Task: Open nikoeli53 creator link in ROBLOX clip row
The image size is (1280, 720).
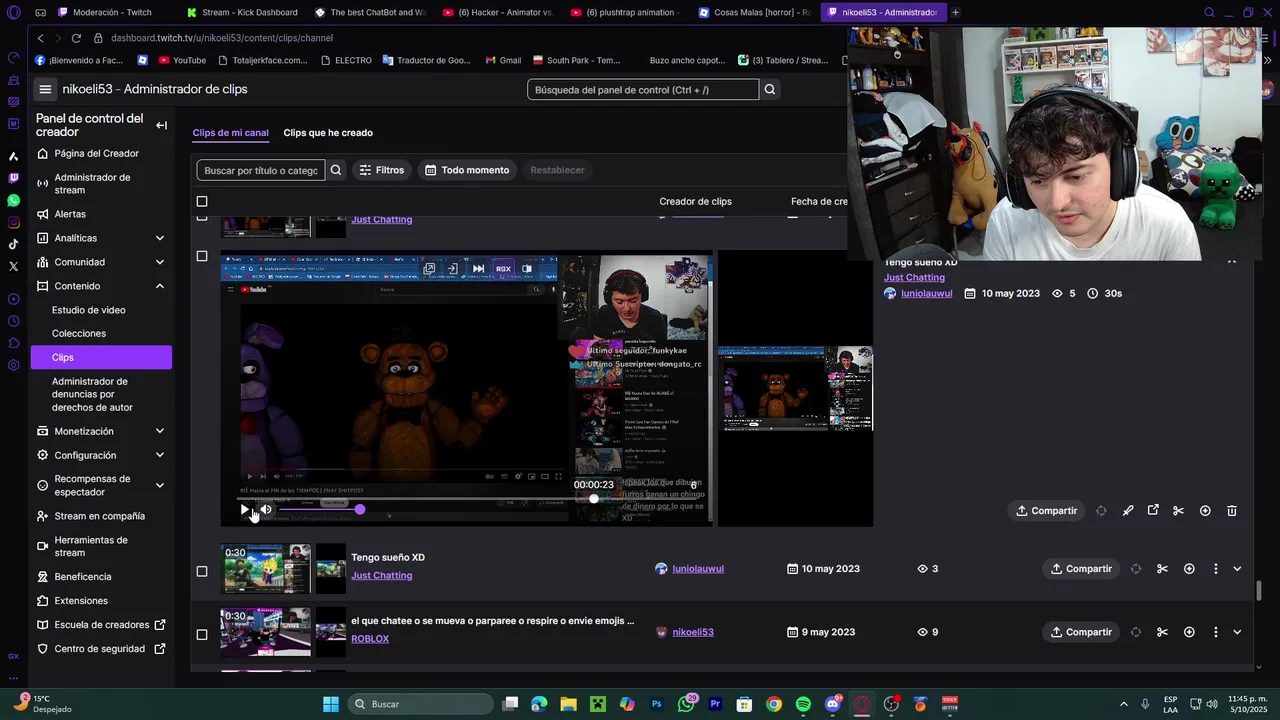Action: point(693,632)
